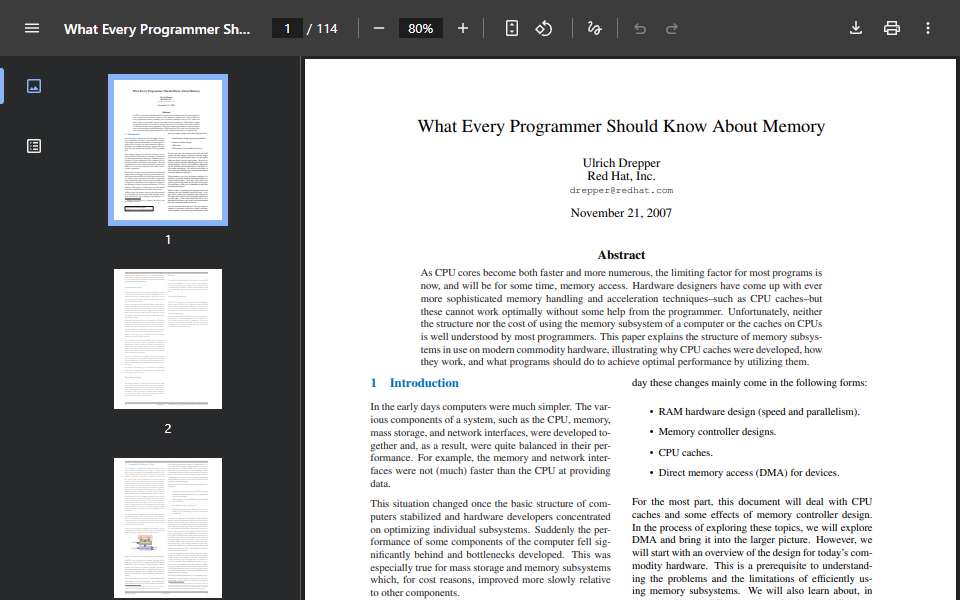
Task: Rotate the document counterclockwise
Action: (544, 28)
